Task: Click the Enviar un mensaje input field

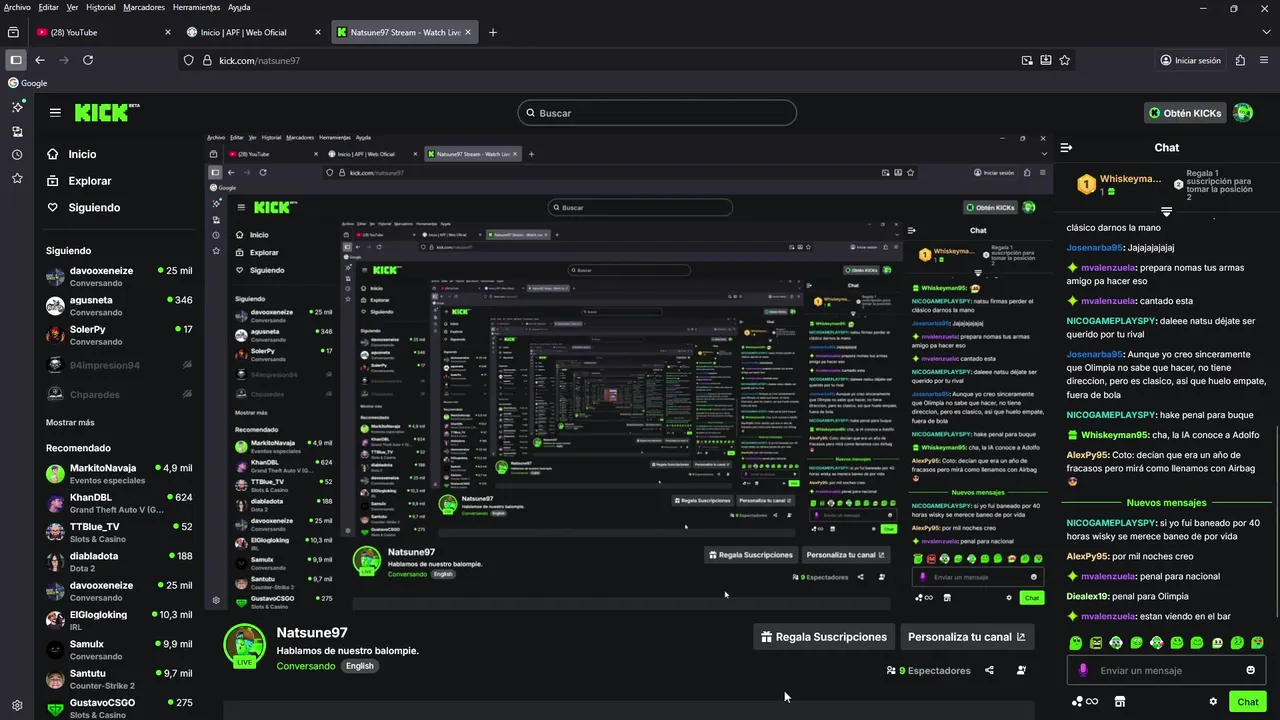Action: [1166, 670]
